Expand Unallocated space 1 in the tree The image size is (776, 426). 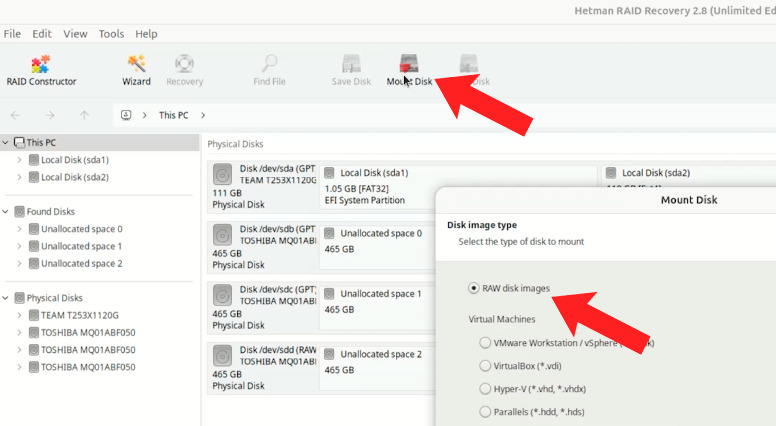pos(19,246)
